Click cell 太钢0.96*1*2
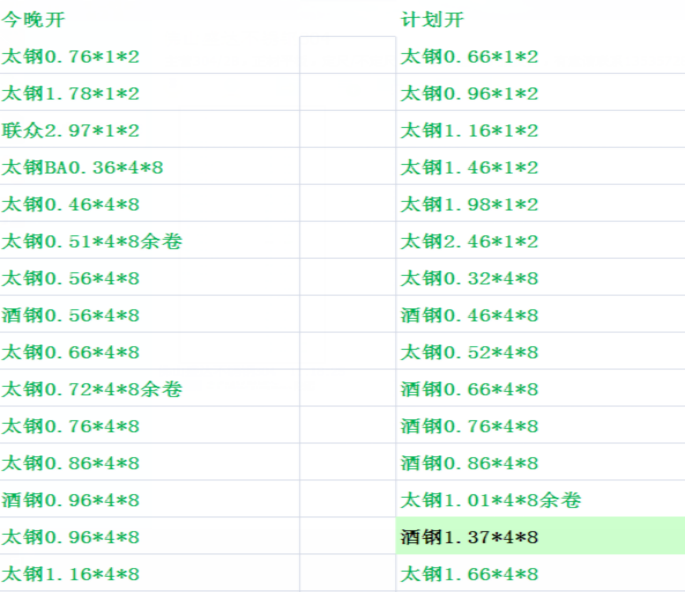Screen dimensions: 686x592 (541, 92)
